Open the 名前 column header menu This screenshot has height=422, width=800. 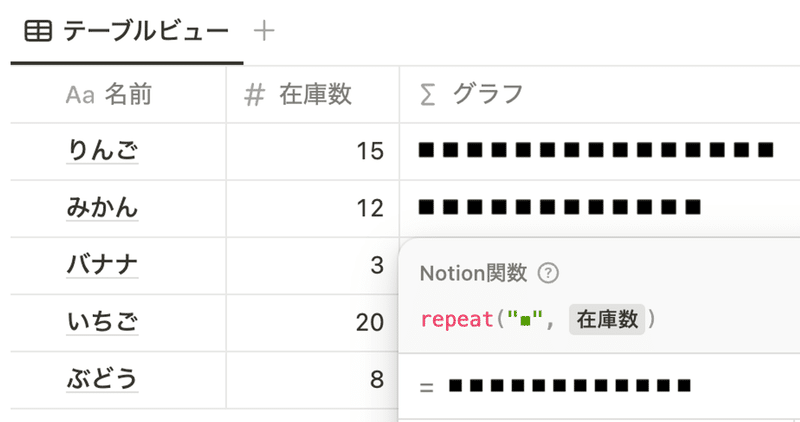[x=118, y=95]
